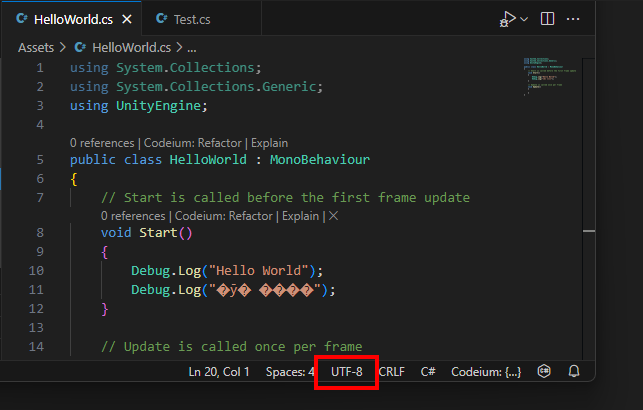The width and height of the screenshot is (643, 410).
Task: Split the editor to the right
Action: (x=547, y=19)
